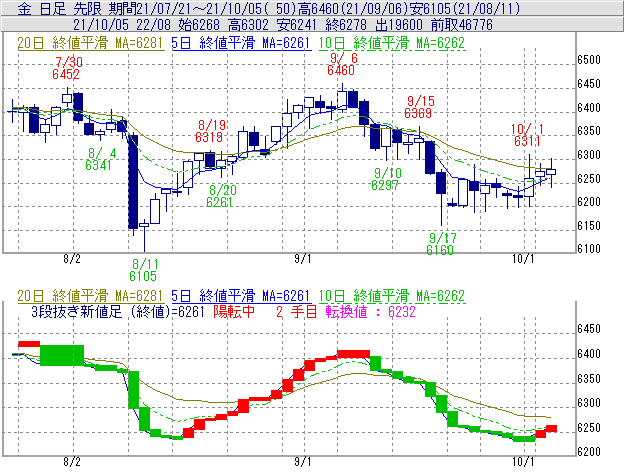Click the 10/1 6311 high label

(526, 135)
